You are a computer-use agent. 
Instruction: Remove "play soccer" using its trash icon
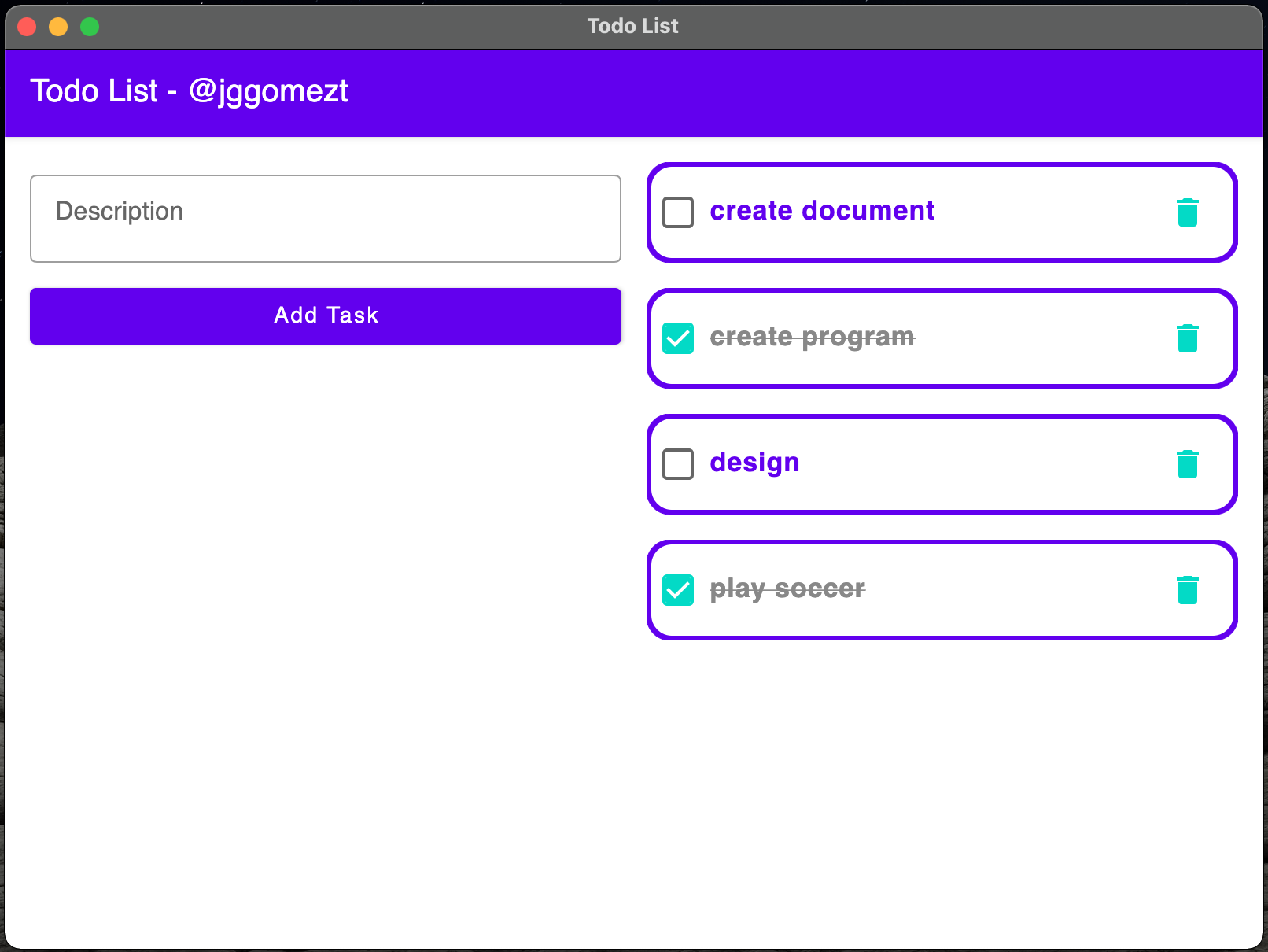point(1187,589)
